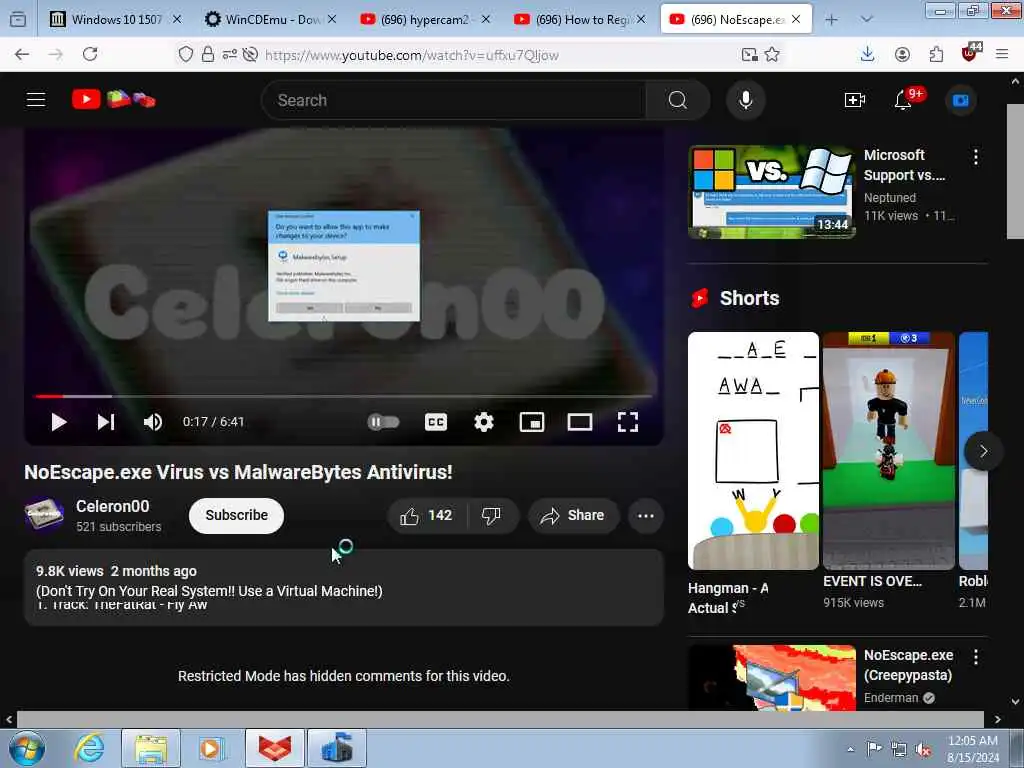
Task: Skip to next video
Action: (106, 422)
